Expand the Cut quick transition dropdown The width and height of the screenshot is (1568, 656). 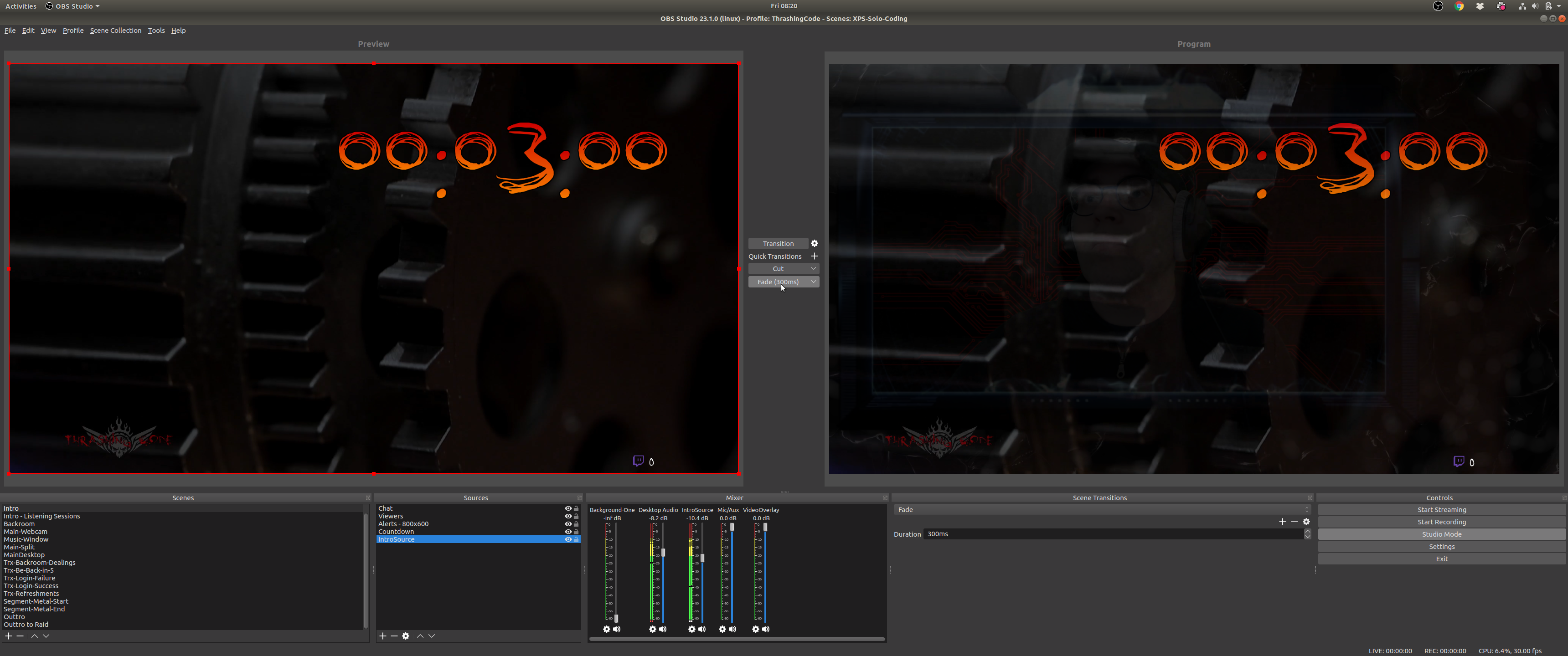pos(814,268)
